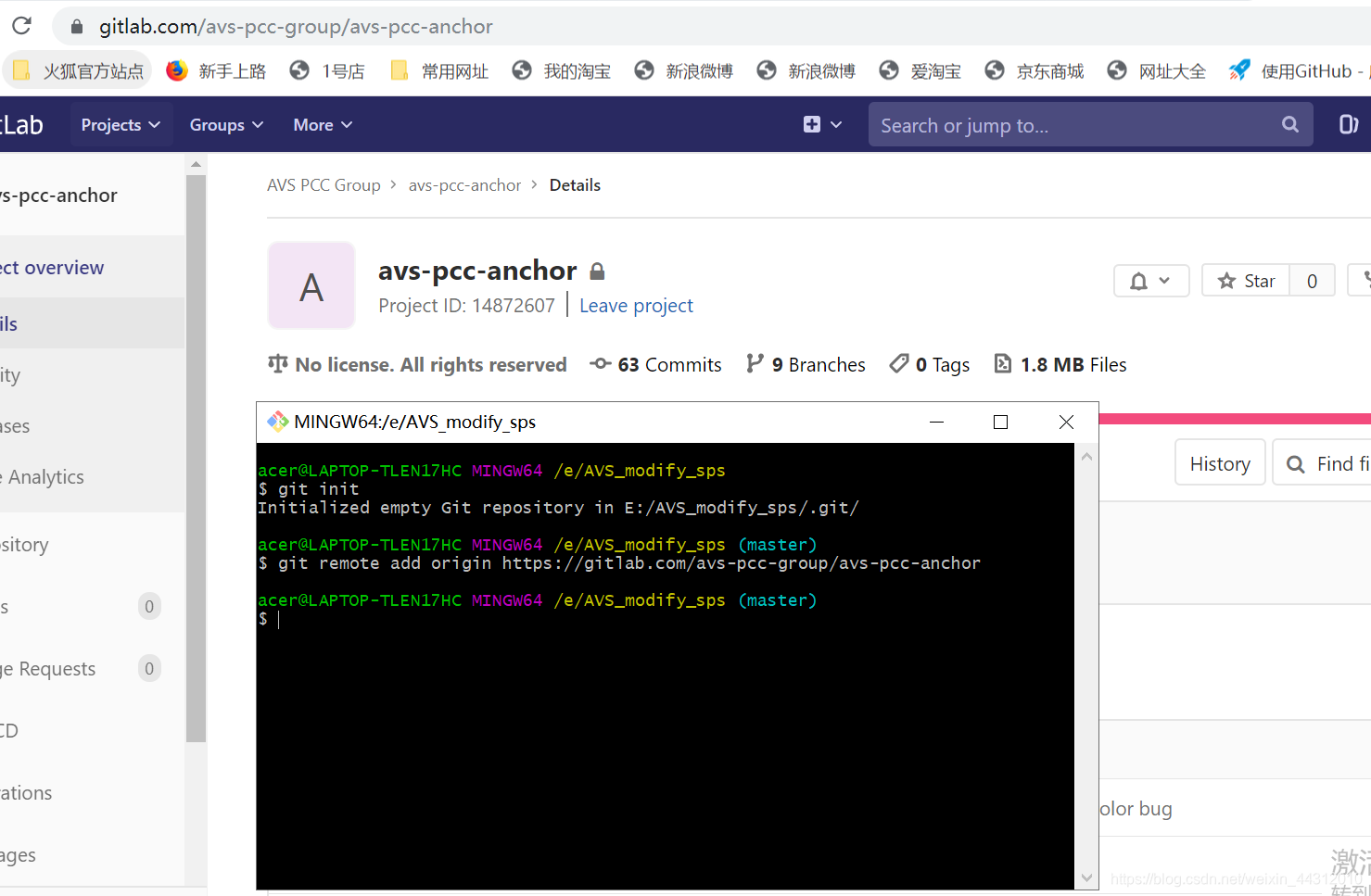The image size is (1371, 896).
Task: Open the issues icon in GitLab navbar
Action: [x=1349, y=124]
